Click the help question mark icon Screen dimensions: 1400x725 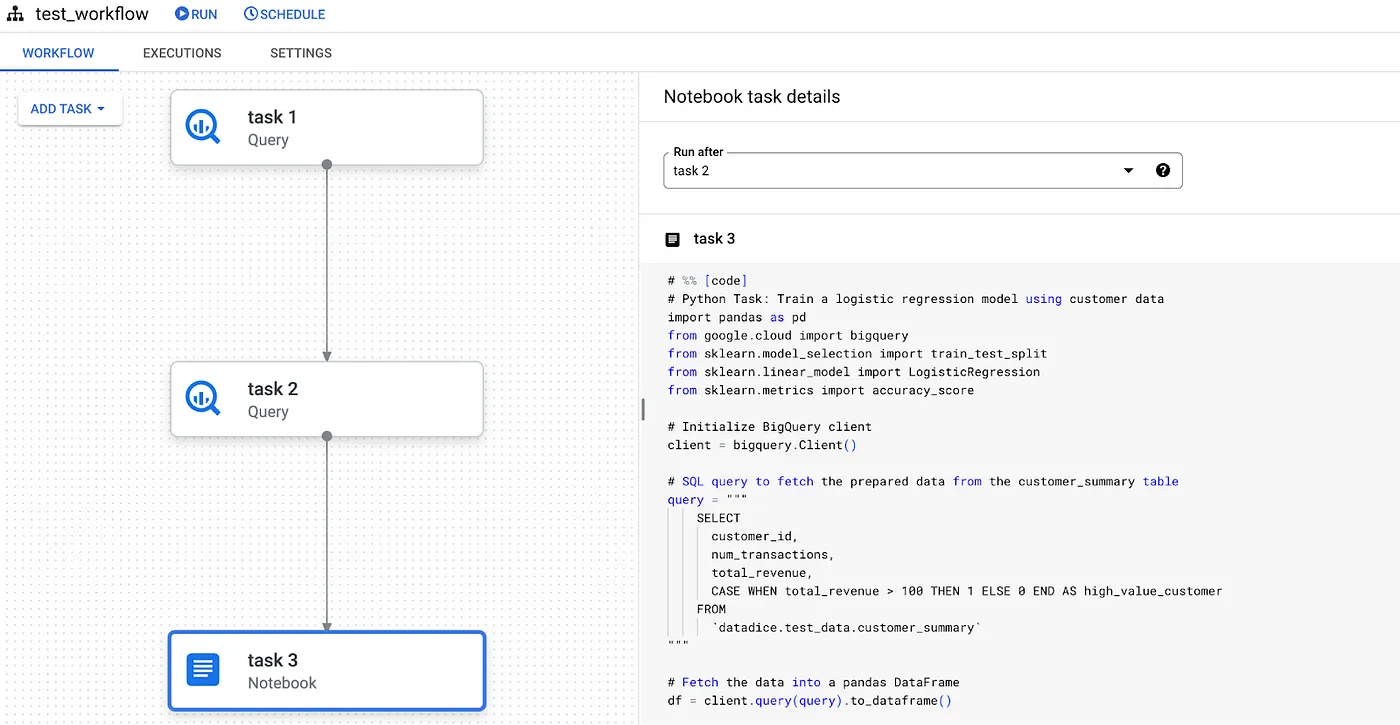click(x=1162, y=171)
